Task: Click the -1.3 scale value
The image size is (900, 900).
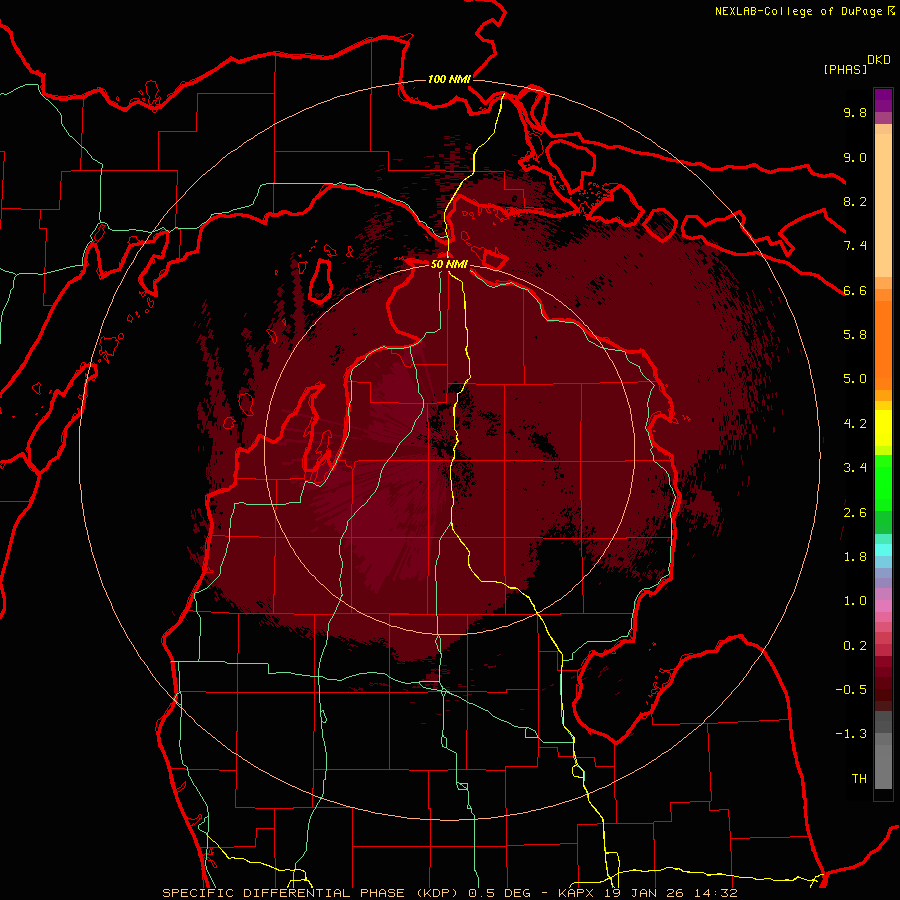Action: click(851, 734)
